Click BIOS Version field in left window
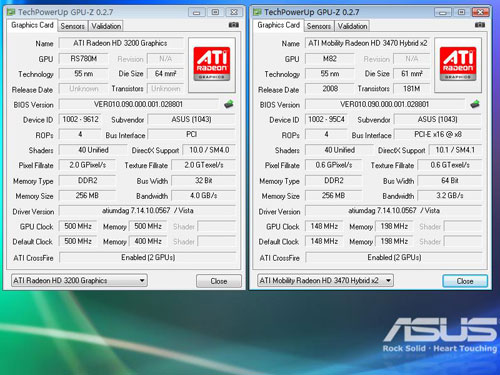 click(139, 104)
